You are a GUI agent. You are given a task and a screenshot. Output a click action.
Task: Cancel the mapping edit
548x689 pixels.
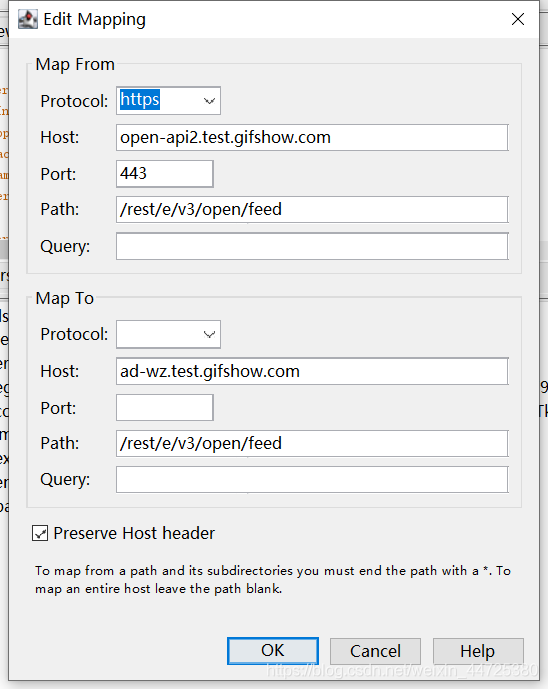click(x=375, y=651)
